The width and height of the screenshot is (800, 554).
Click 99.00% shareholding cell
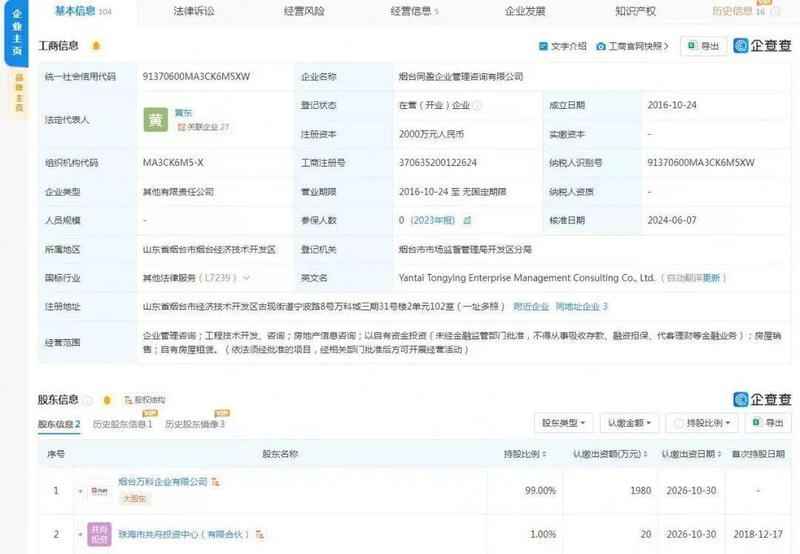coord(540,491)
